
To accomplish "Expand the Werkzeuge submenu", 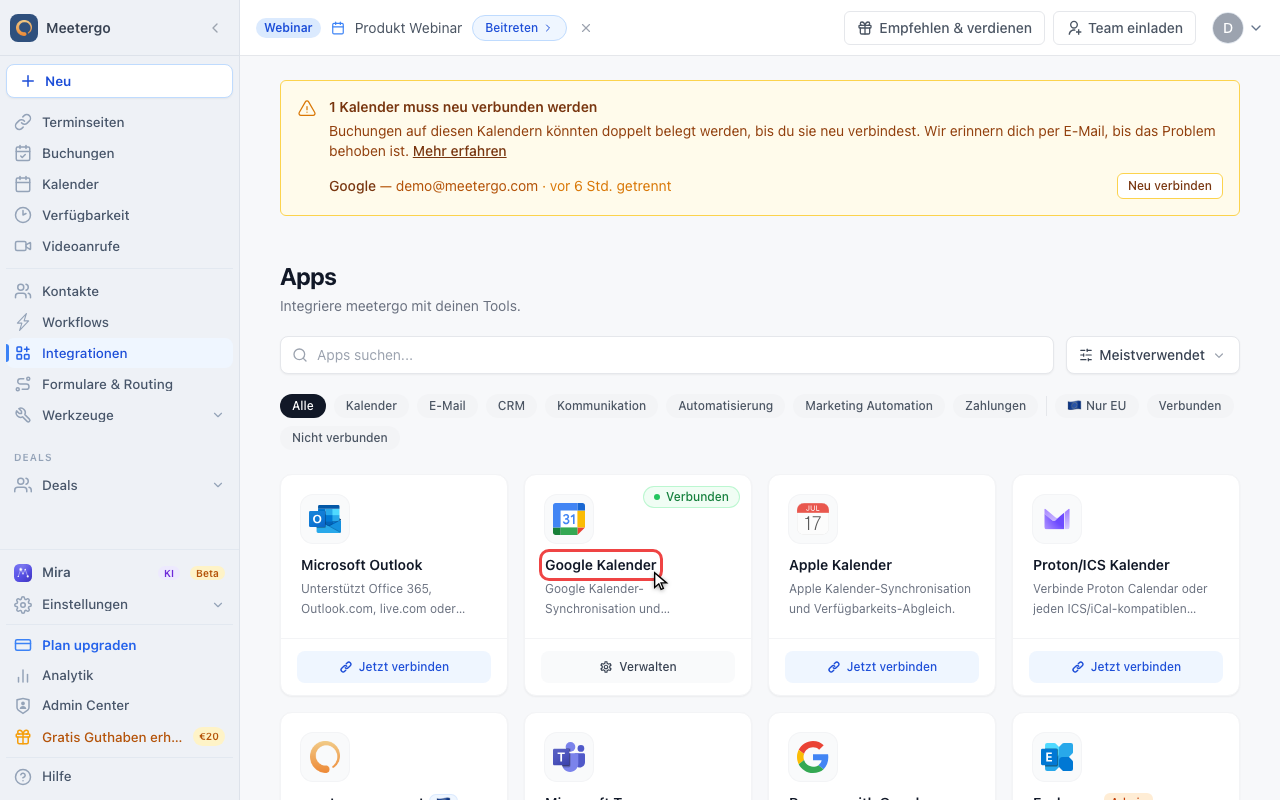I will click(218, 415).
